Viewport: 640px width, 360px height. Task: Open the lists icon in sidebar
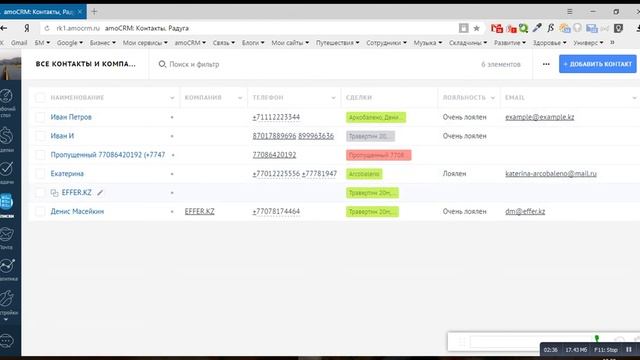coord(6,202)
